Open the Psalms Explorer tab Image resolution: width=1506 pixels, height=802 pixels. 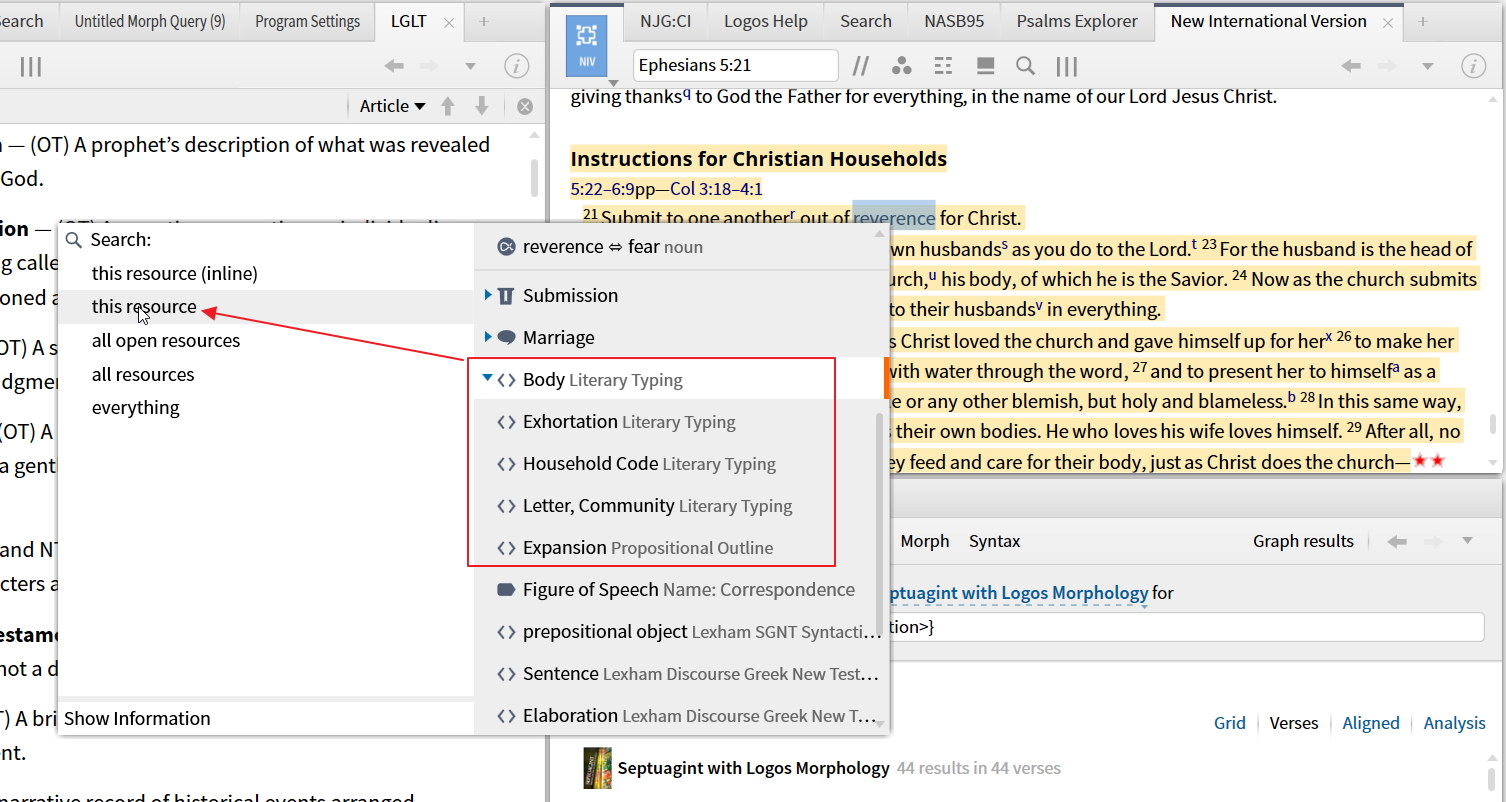tap(1077, 21)
